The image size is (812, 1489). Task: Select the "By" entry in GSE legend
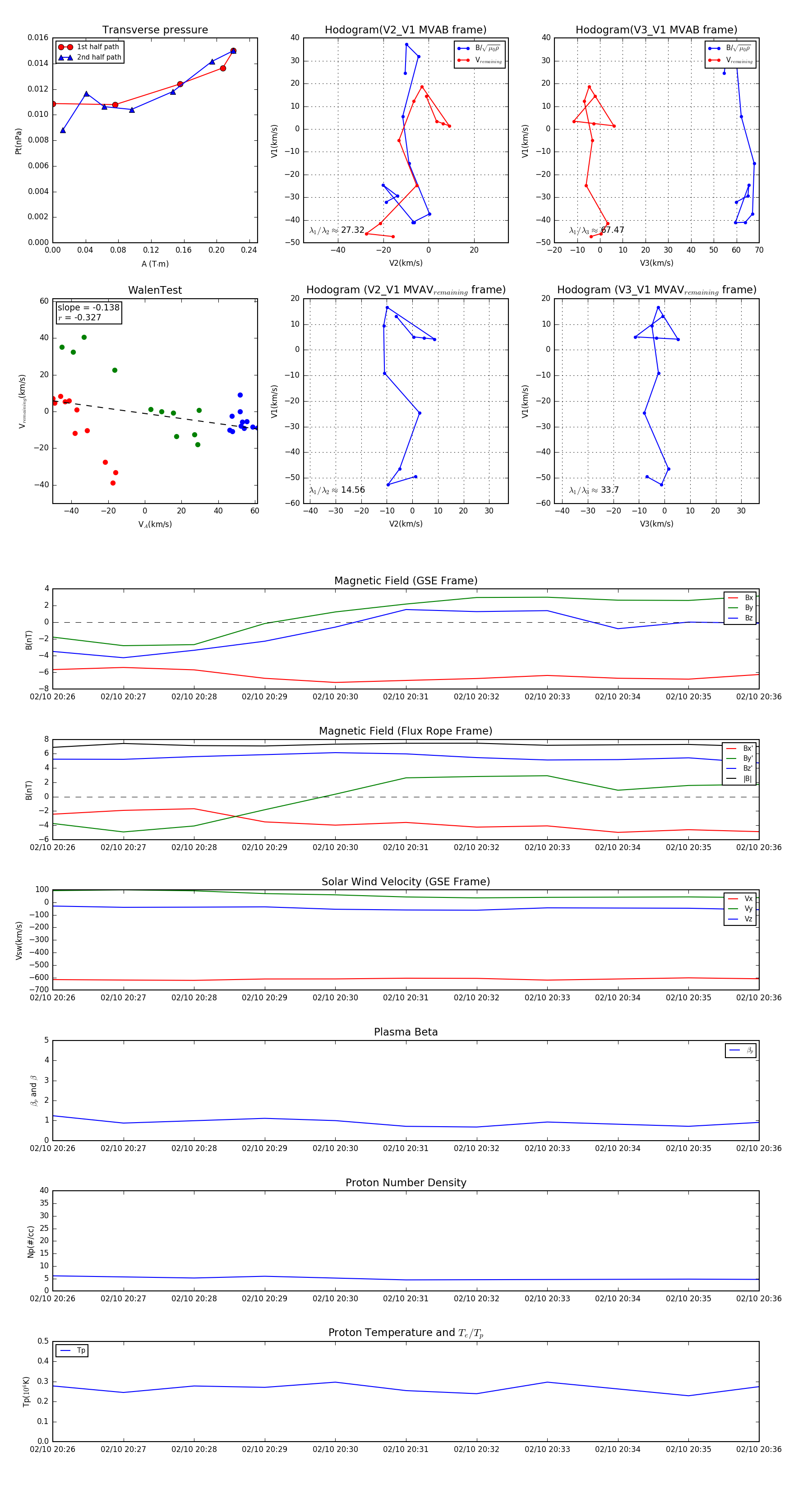coord(740,608)
